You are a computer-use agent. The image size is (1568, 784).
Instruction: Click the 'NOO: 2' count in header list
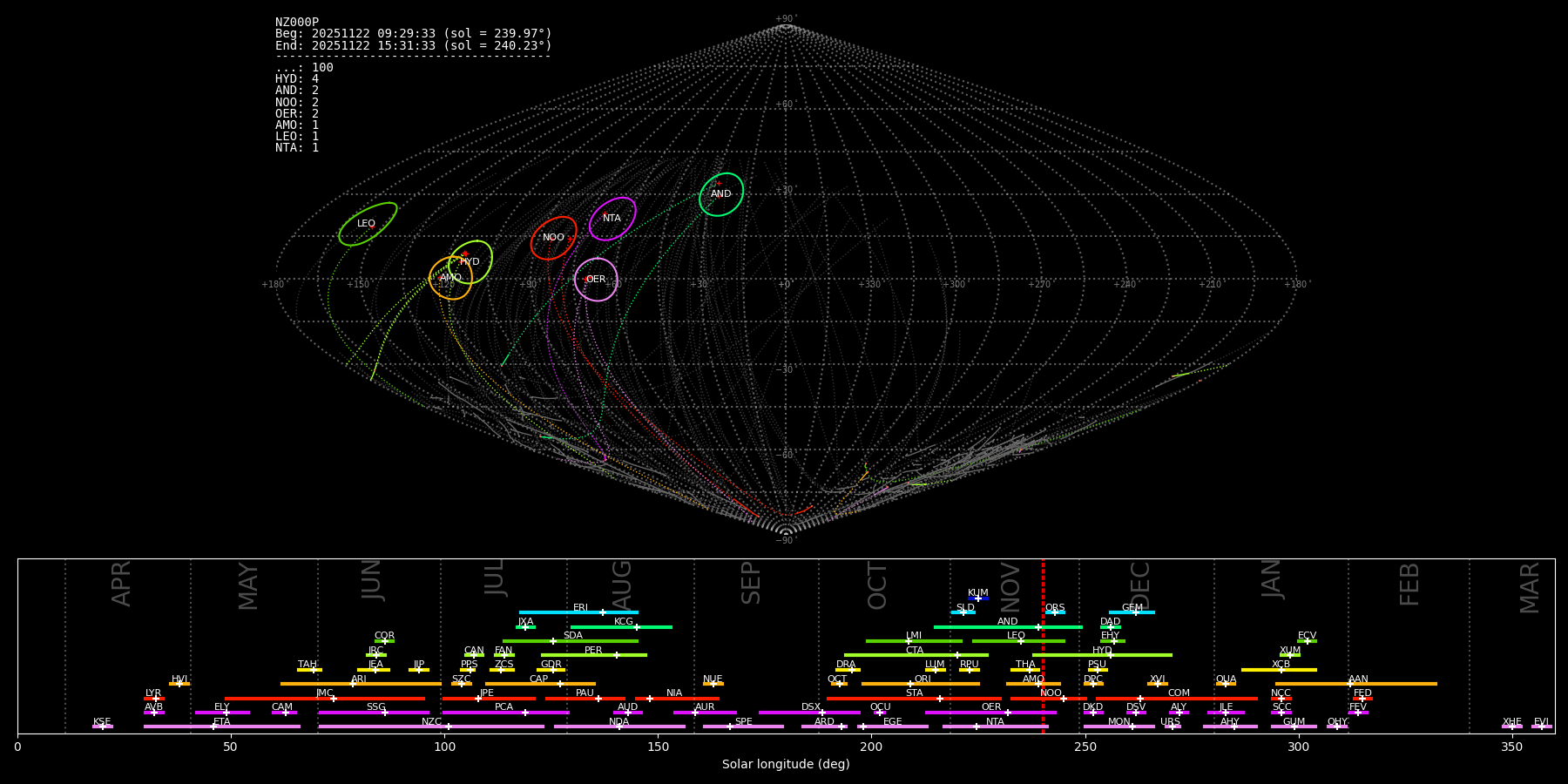[297, 102]
